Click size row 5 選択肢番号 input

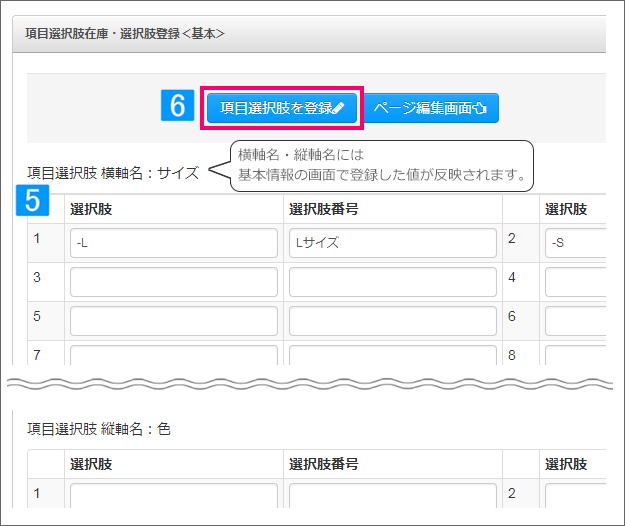coord(393,321)
